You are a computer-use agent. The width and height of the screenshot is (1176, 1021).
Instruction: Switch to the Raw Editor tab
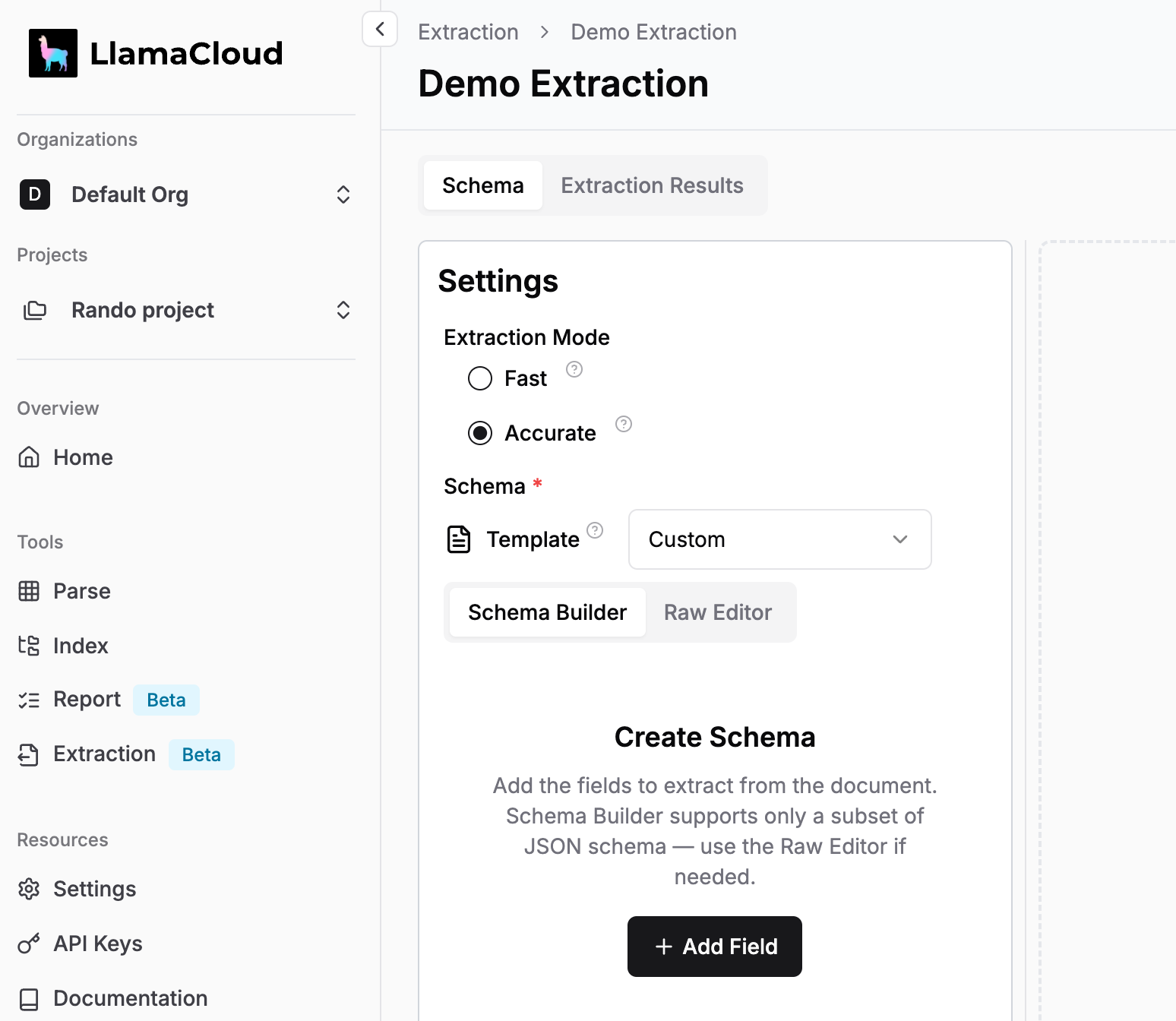(717, 612)
